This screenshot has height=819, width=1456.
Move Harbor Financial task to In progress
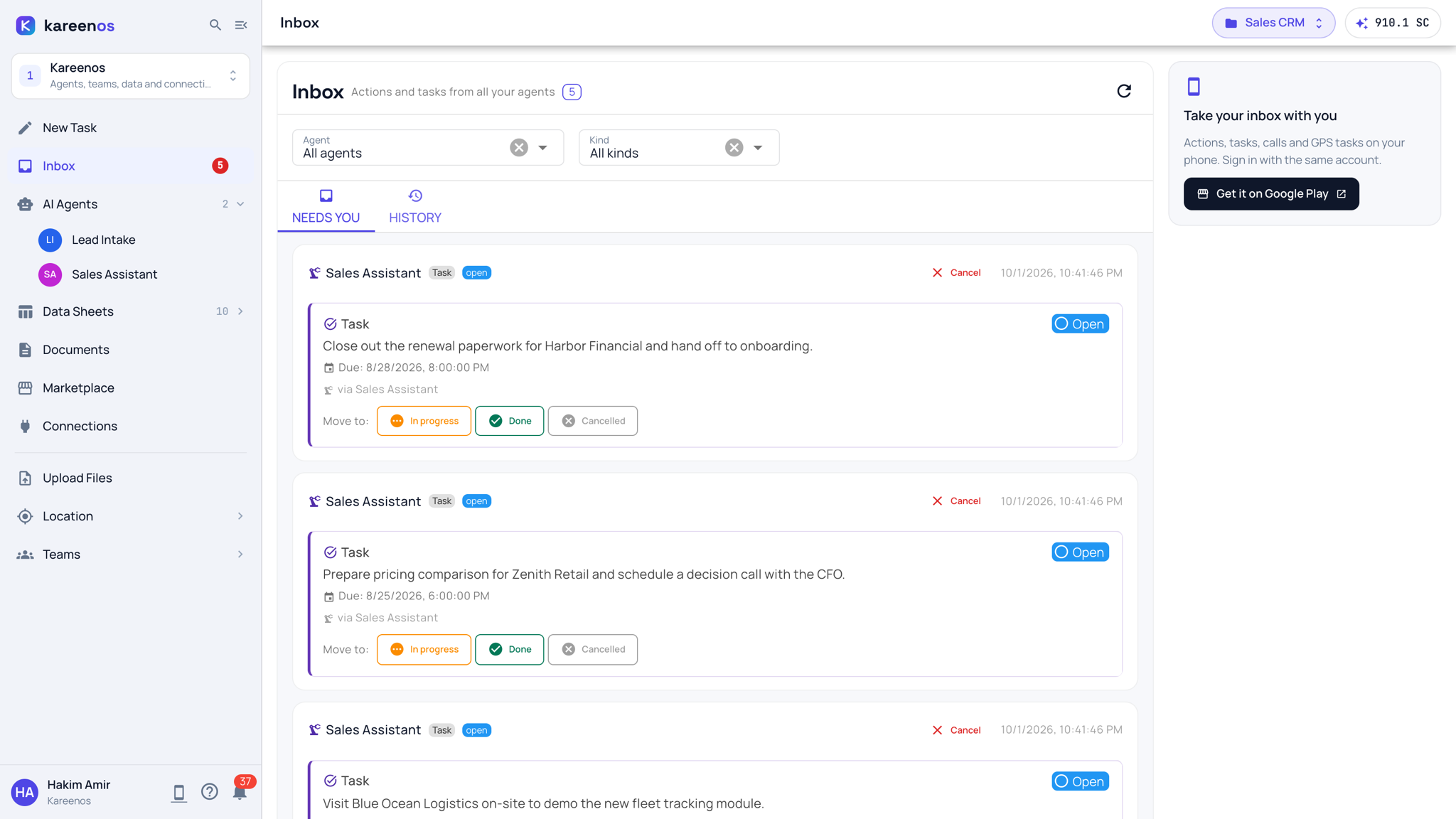click(424, 421)
